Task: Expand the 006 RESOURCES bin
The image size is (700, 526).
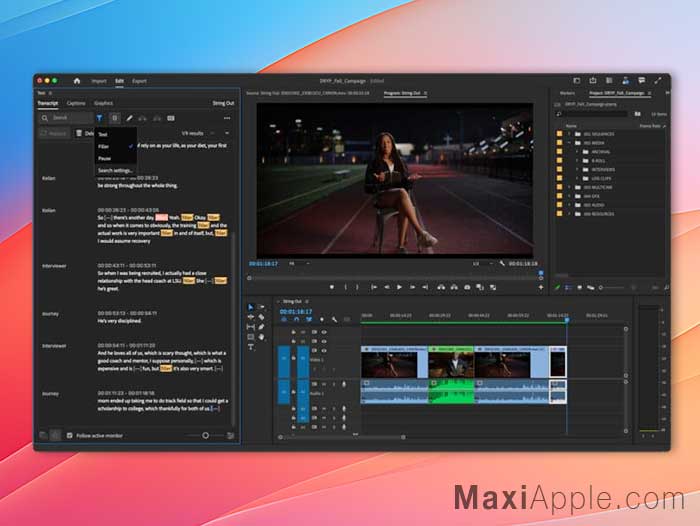Action: tap(569, 214)
